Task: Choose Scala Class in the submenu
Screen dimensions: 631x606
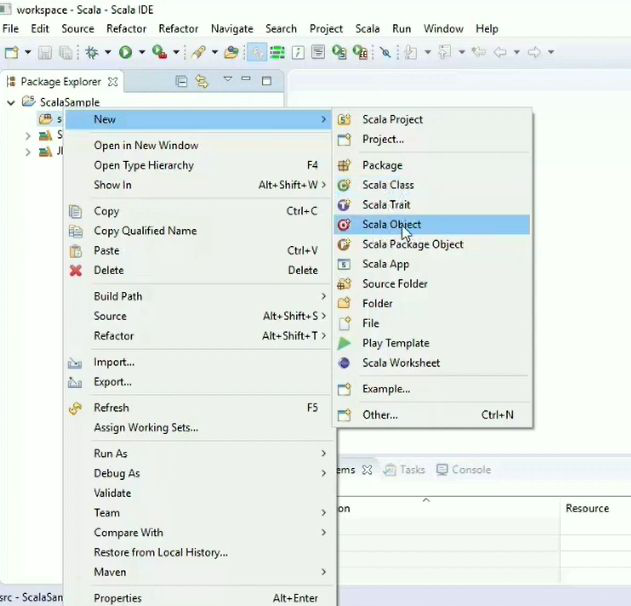Action: click(x=432, y=185)
